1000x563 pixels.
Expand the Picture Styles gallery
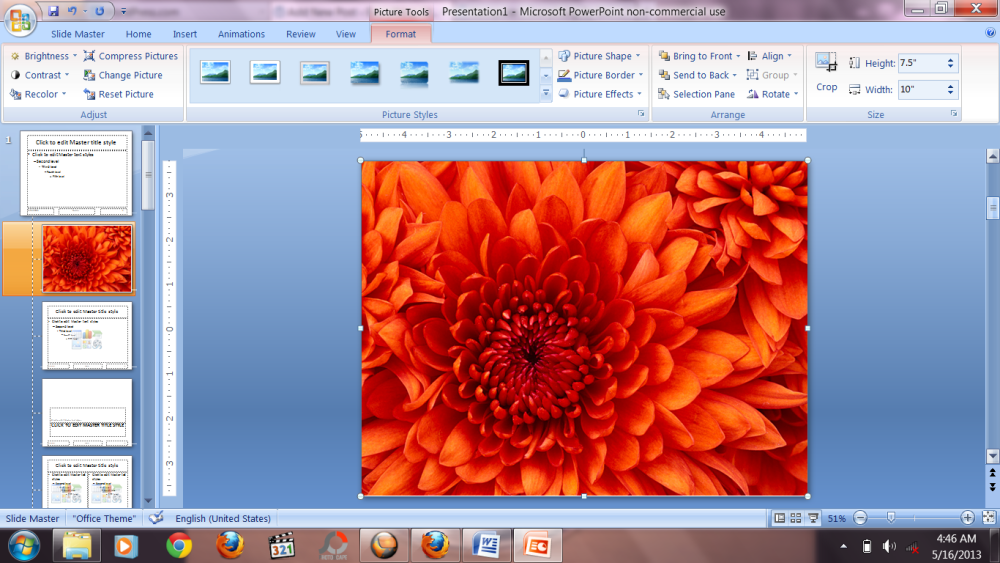546,93
